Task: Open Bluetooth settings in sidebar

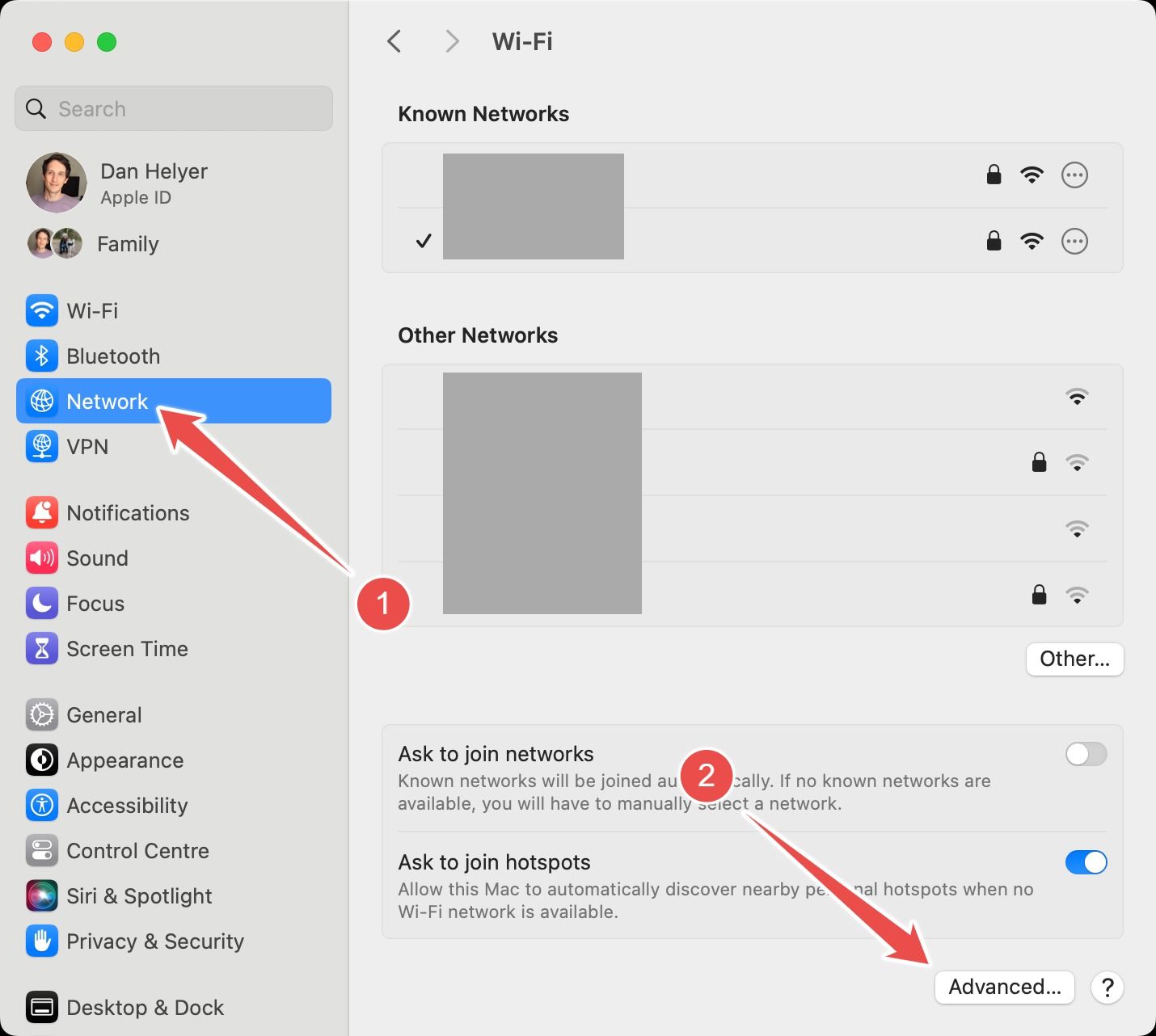Action: [x=173, y=356]
